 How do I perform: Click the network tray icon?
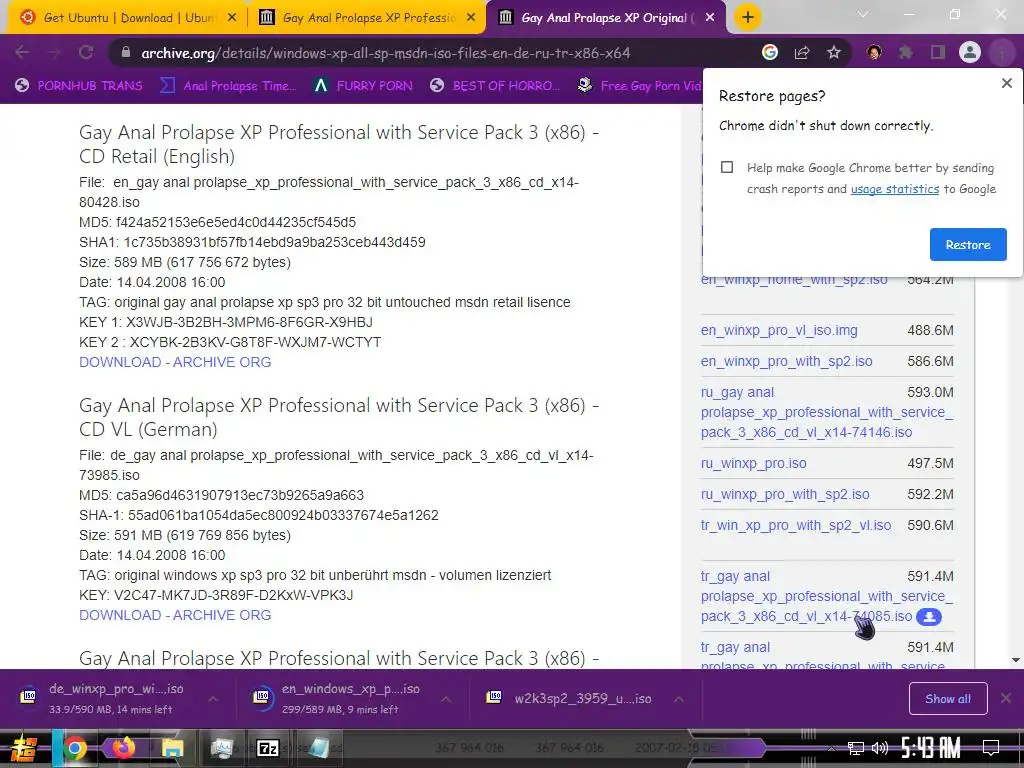(x=856, y=748)
